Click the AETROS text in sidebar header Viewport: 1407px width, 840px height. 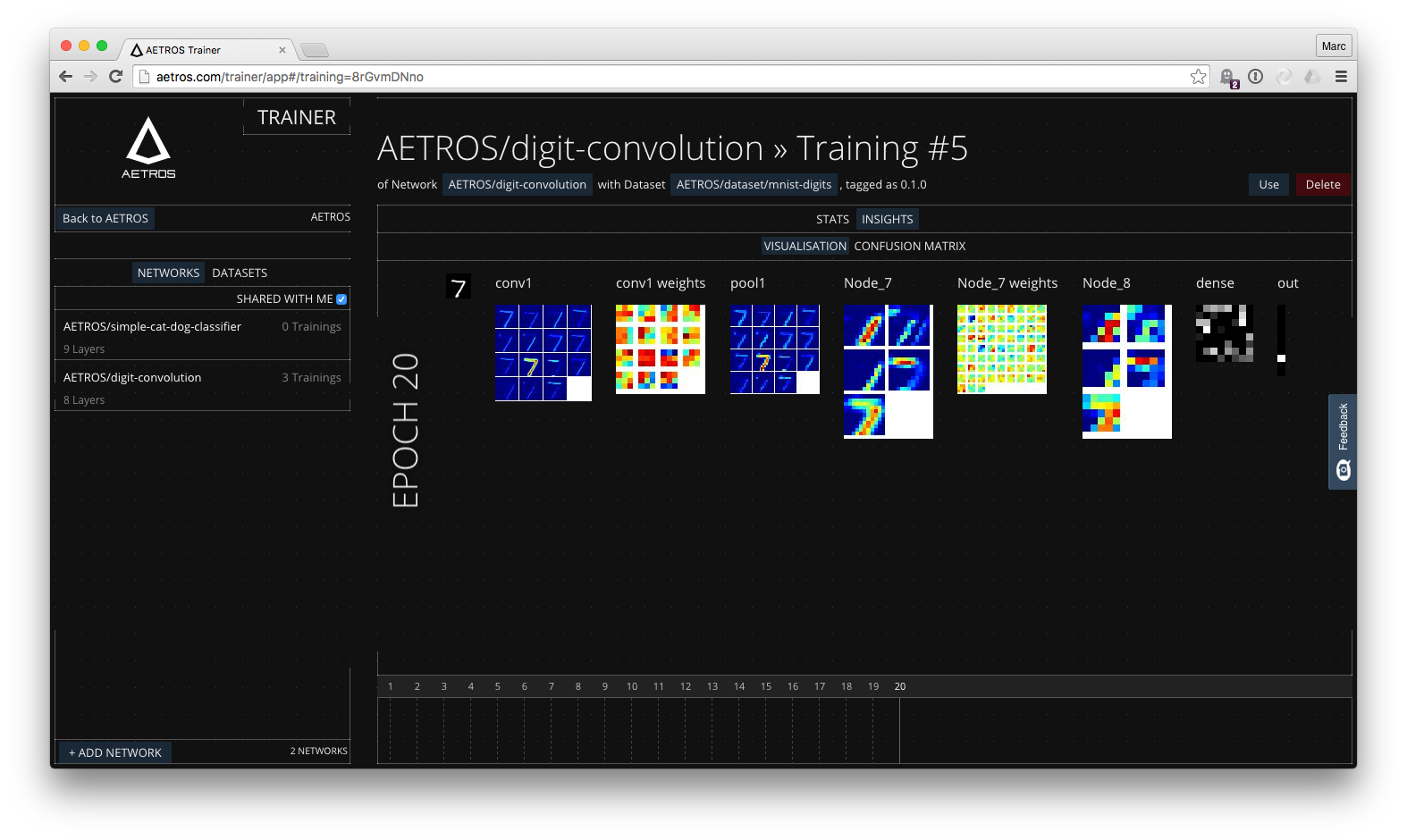tap(330, 217)
